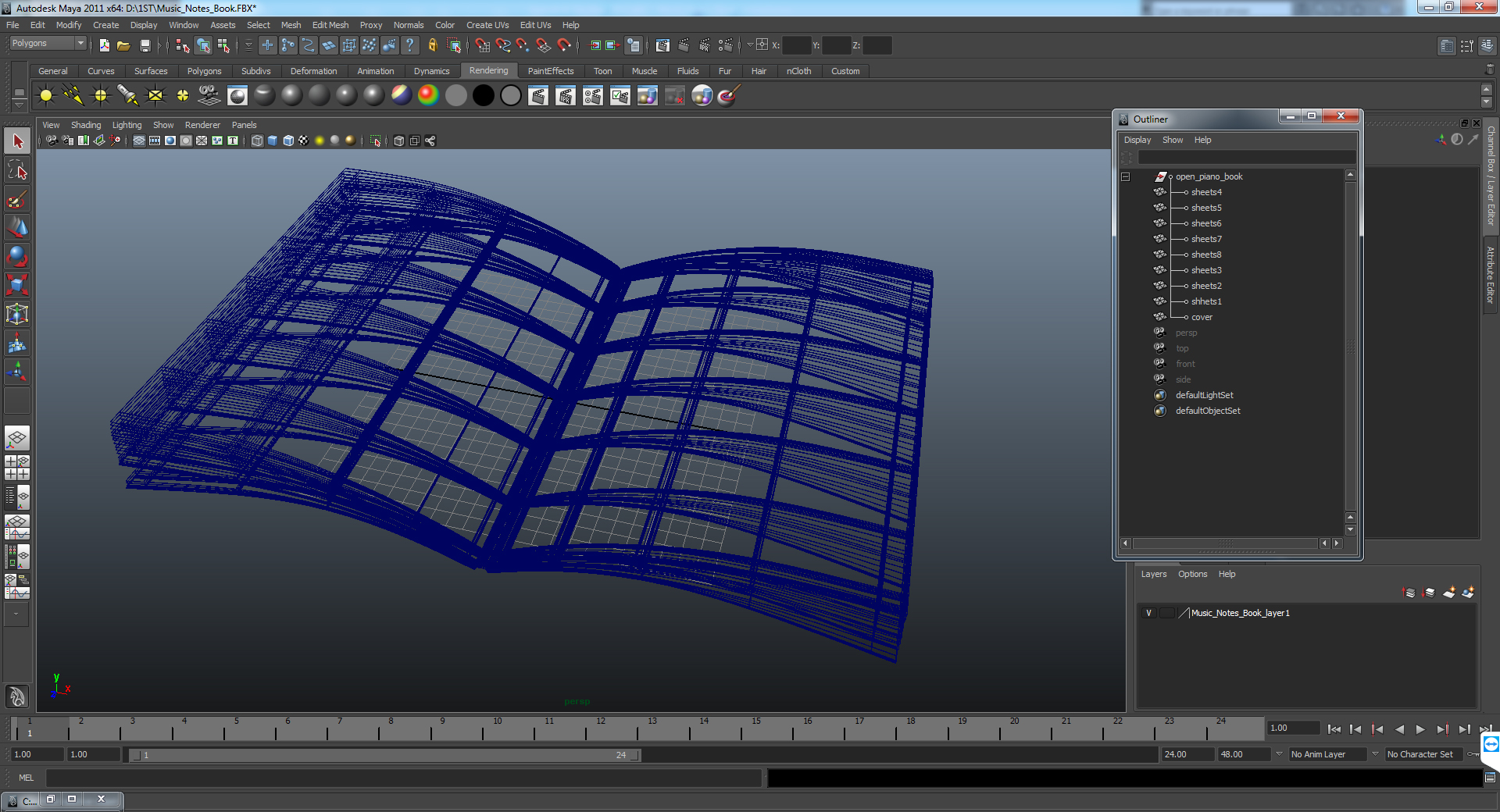The height and width of the screenshot is (812, 1500).
Task: Activate the Lasso Select tool
Action: tap(17, 170)
